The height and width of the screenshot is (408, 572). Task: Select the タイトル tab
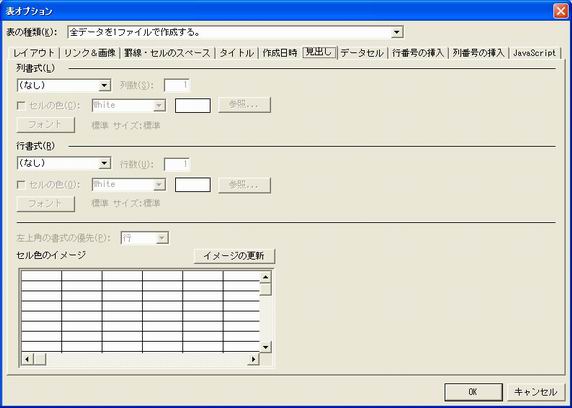tap(236, 53)
